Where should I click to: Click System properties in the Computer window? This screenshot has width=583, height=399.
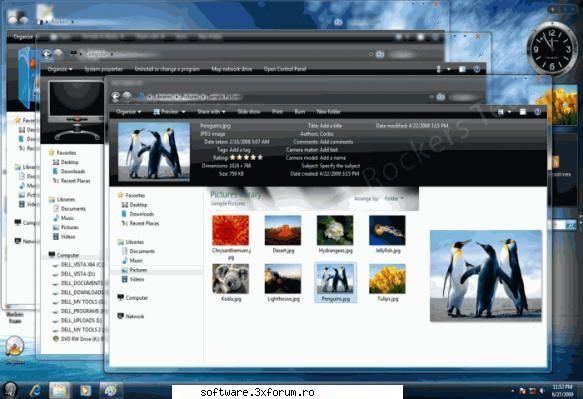pos(103,69)
